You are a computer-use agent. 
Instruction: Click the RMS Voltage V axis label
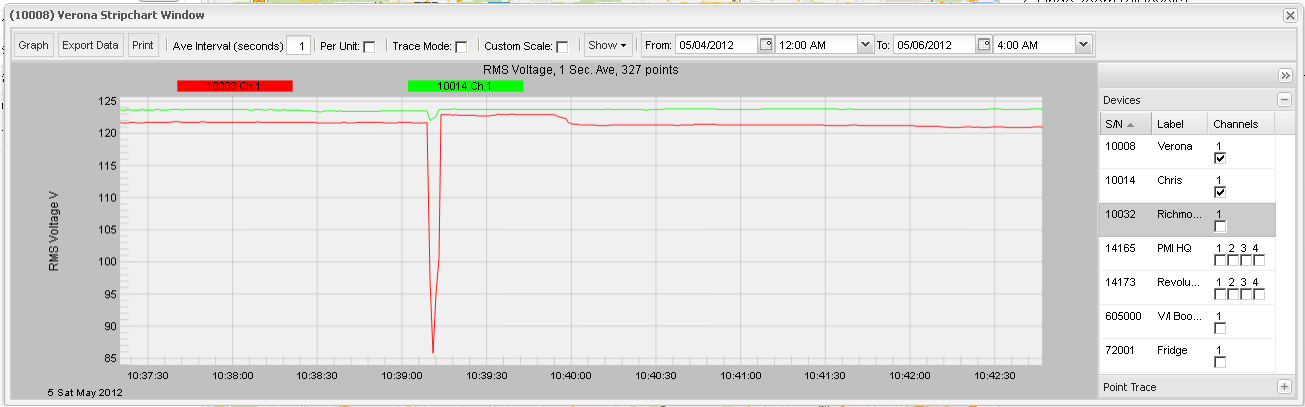tap(54, 232)
